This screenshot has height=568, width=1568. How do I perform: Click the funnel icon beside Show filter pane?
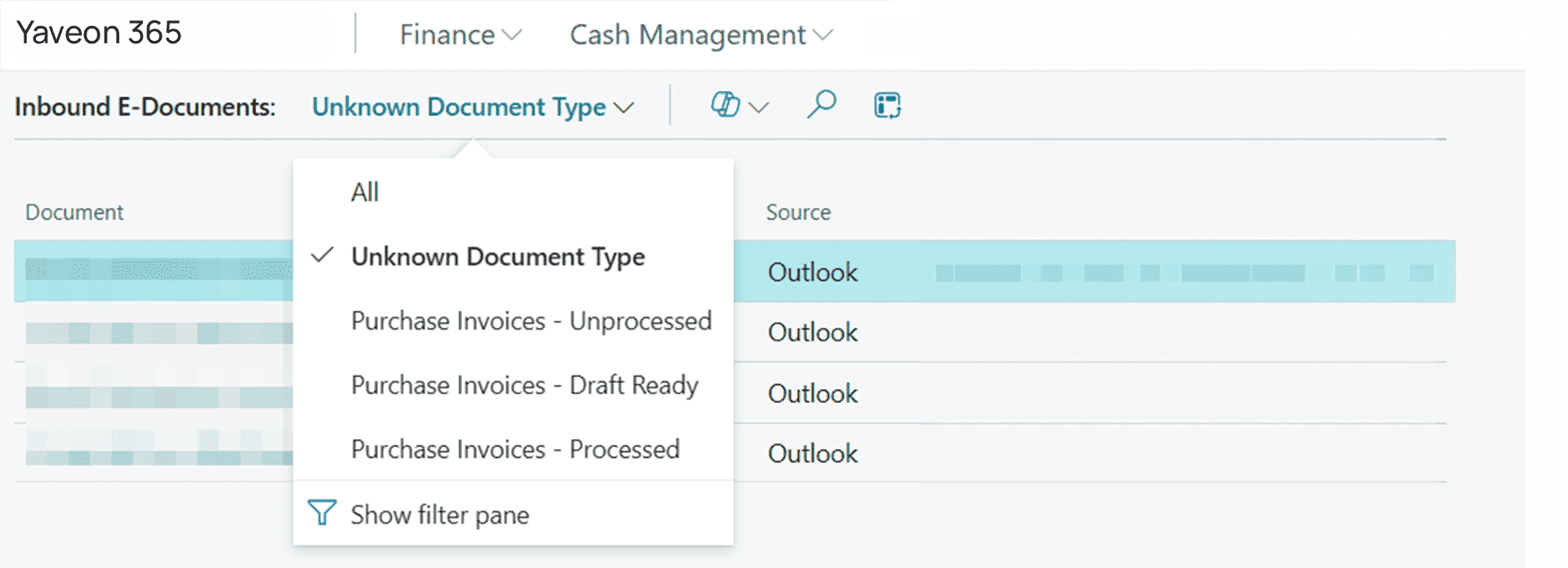(x=322, y=513)
